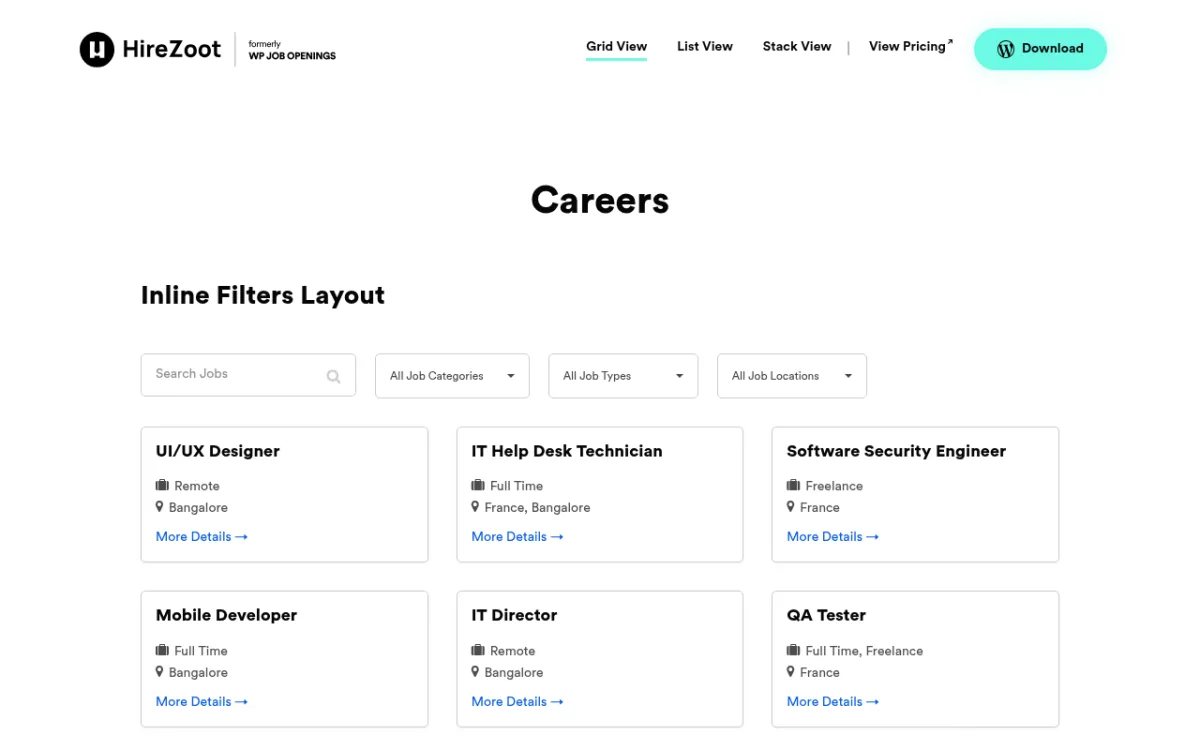Click the 'France, Bangalore' location text
This screenshot has height=750, width=1200.
537,508
